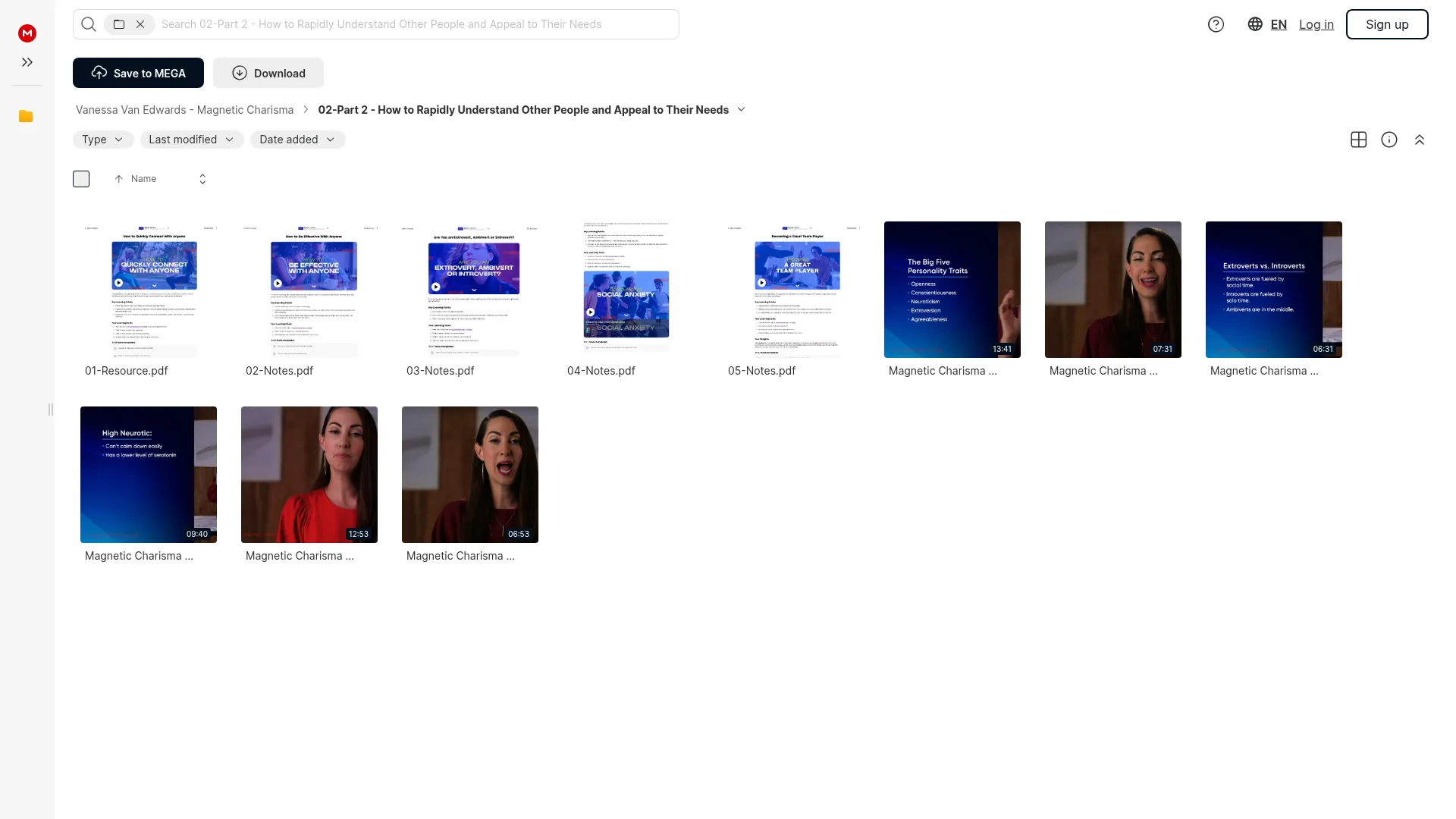Open the 06:53 video thumbnail
The width and height of the screenshot is (1456, 819).
click(x=470, y=475)
